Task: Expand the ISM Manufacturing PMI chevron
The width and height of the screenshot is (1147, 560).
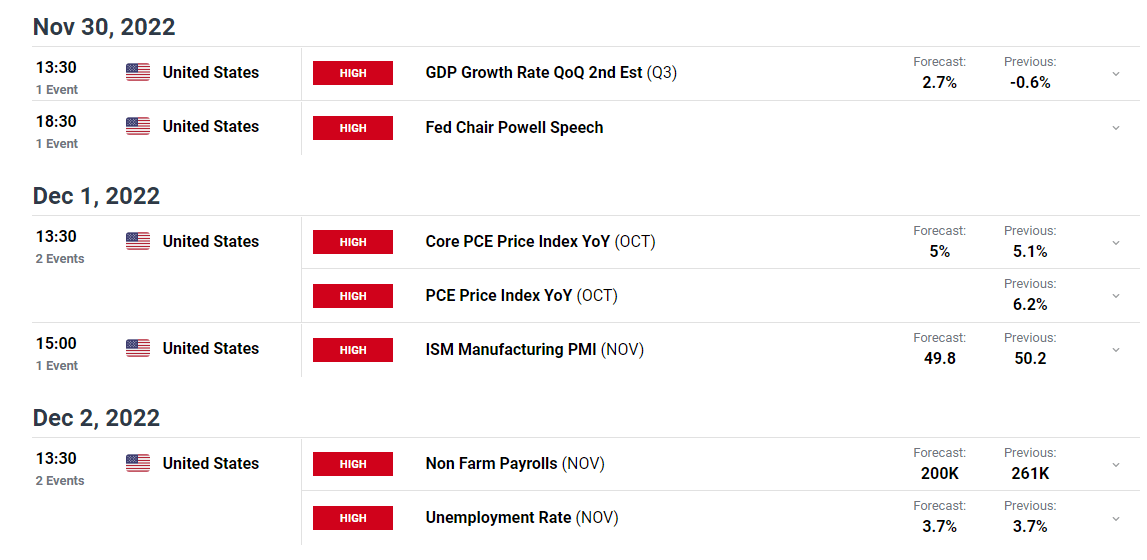Action: point(1116,350)
